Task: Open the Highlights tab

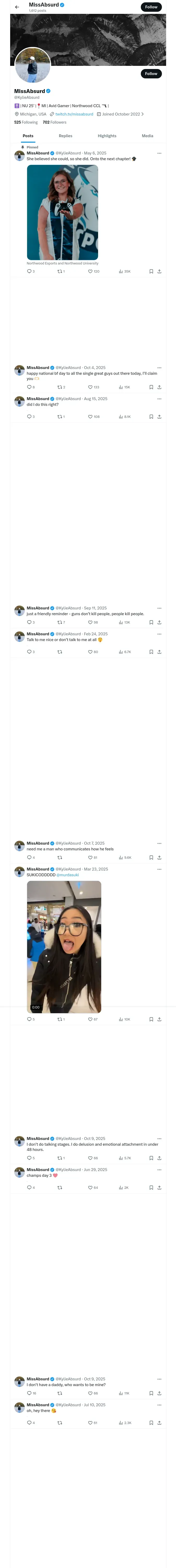Action: click(107, 136)
